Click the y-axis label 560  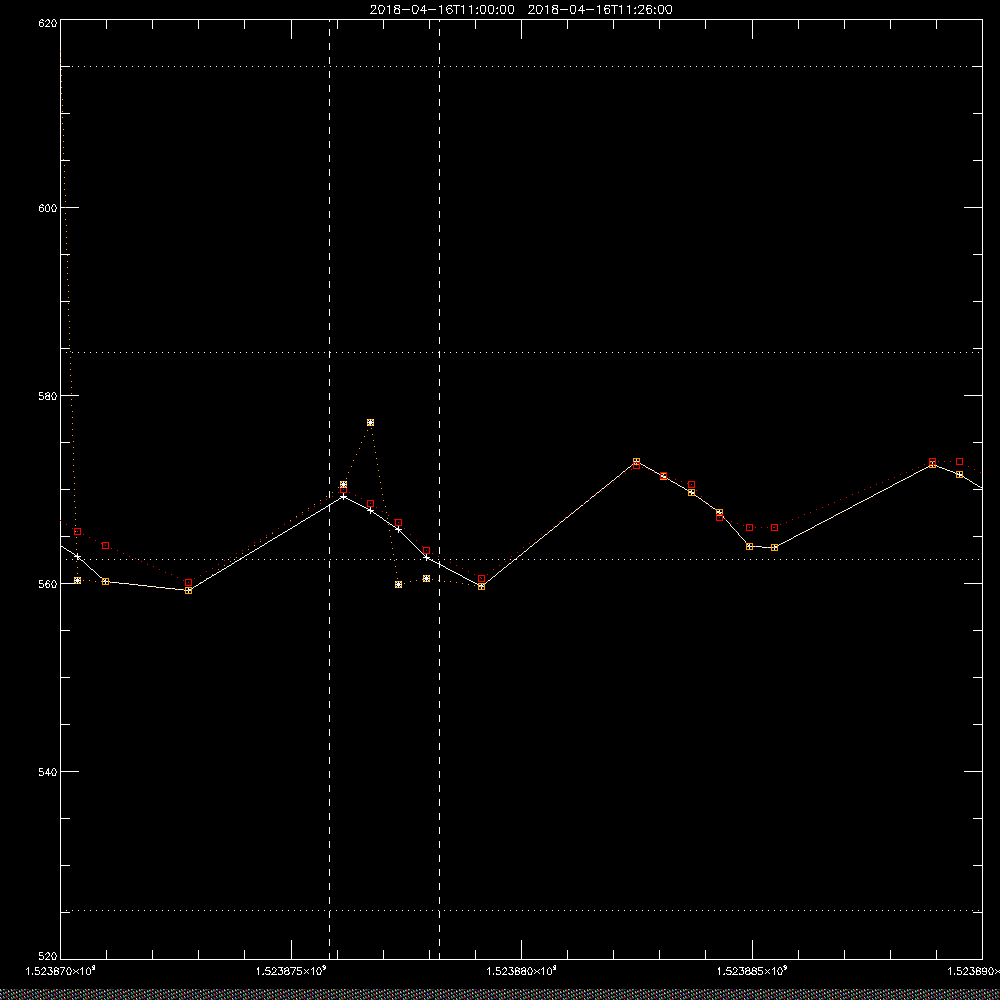tap(48, 584)
